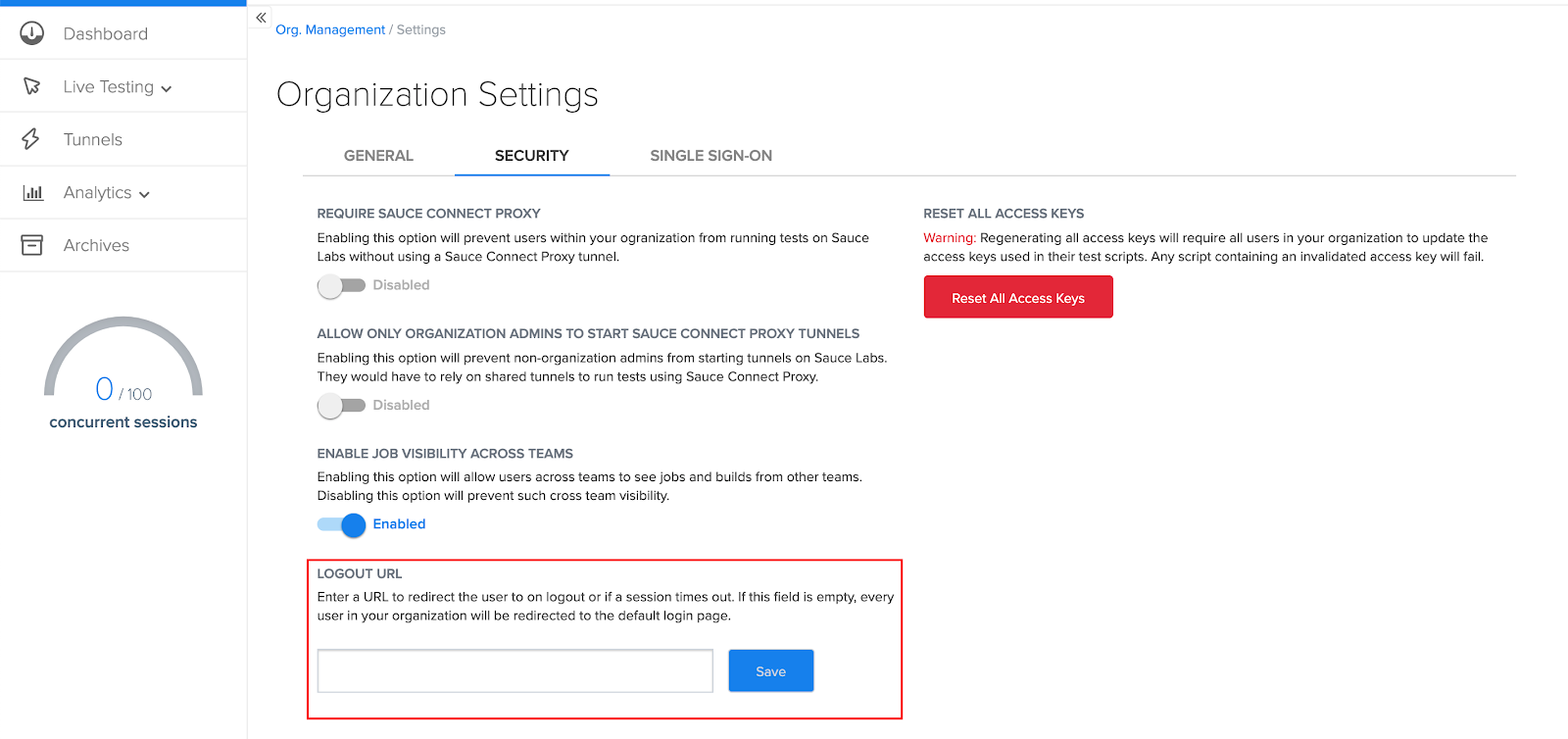This screenshot has width=1568, height=739.
Task: Click the Tunnels lightning bolt icon
Action: [x=31, y=139]
